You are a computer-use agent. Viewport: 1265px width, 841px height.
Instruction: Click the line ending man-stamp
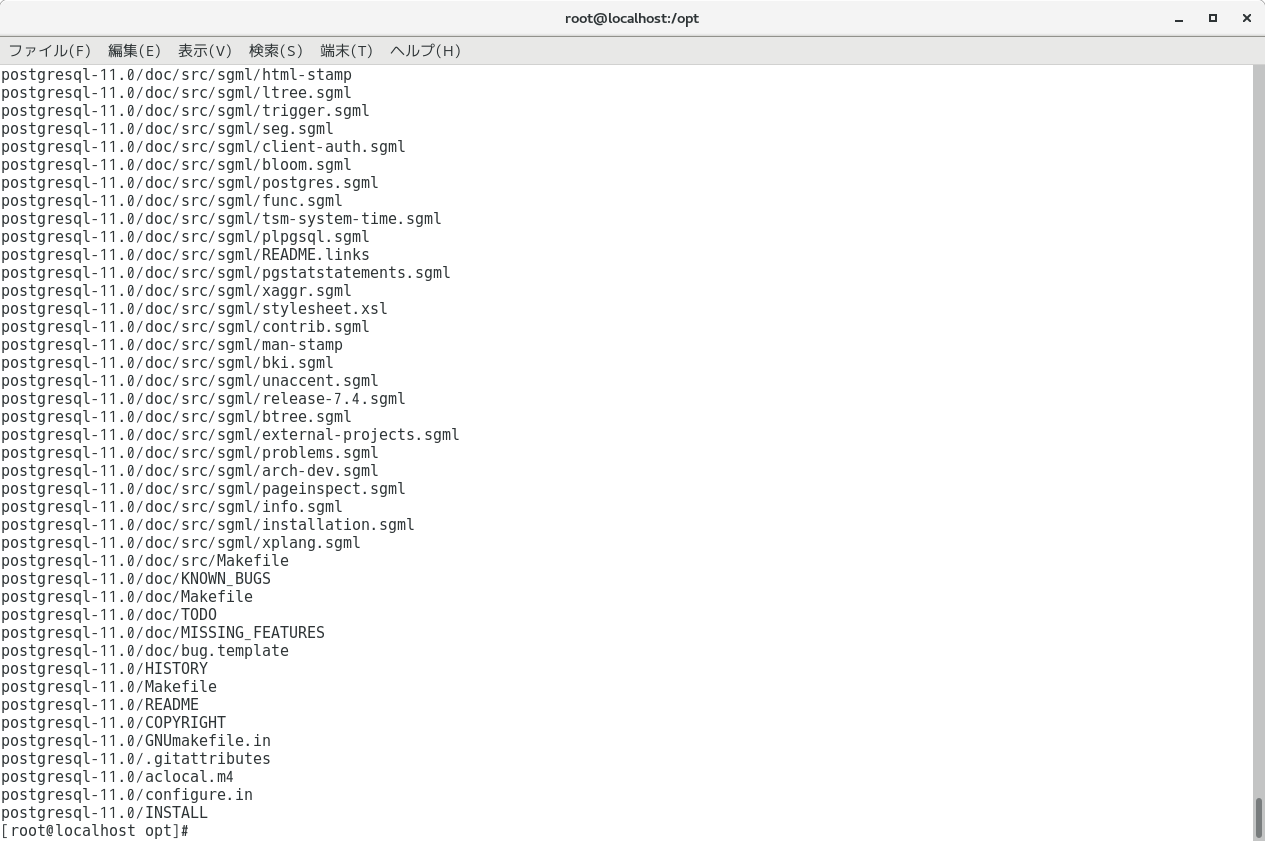[172, 345]
